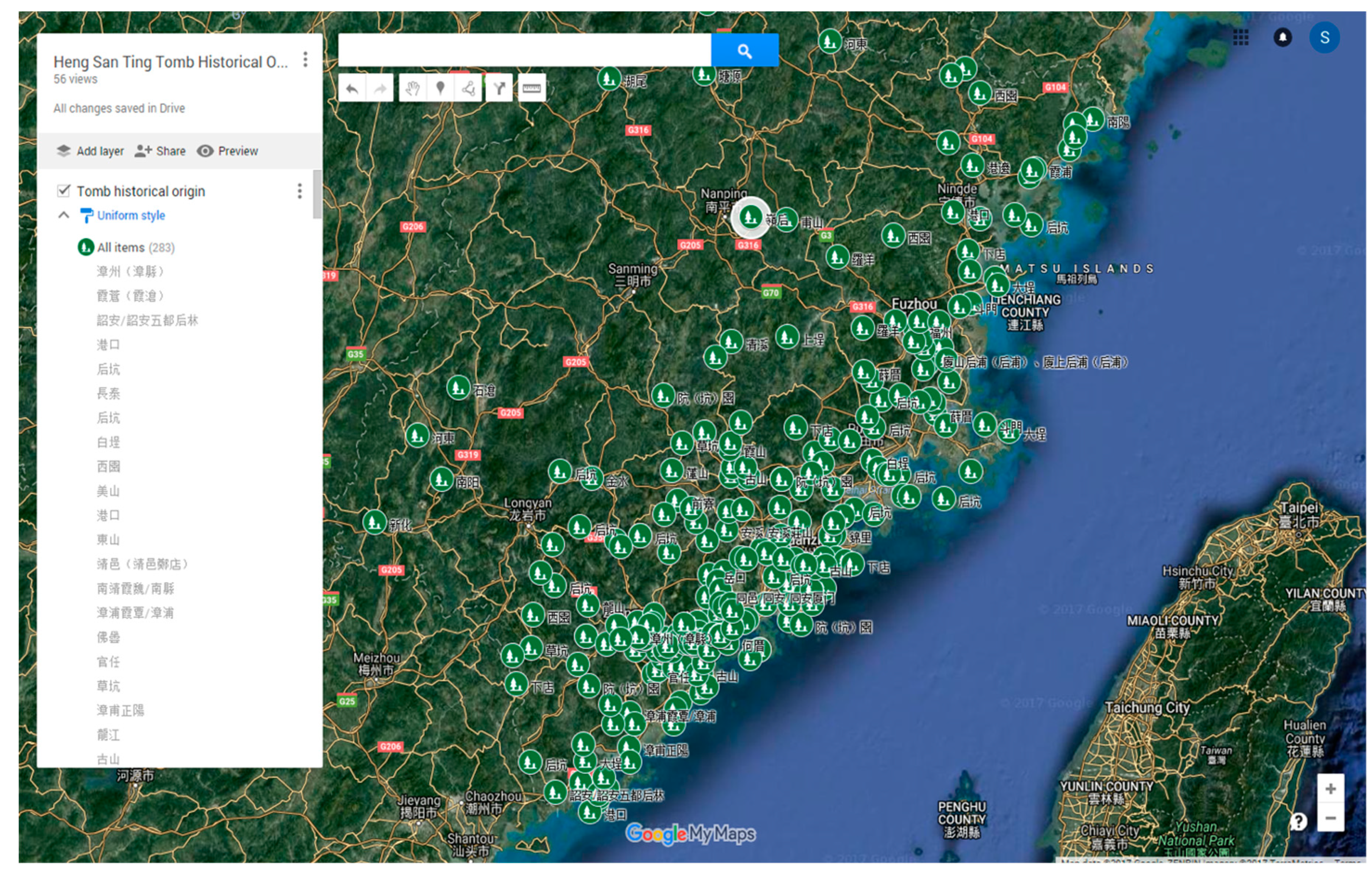The image size is (1372, 876).
Task: Click the redo arrow in toolbar
Action: (x=380, y=88)
